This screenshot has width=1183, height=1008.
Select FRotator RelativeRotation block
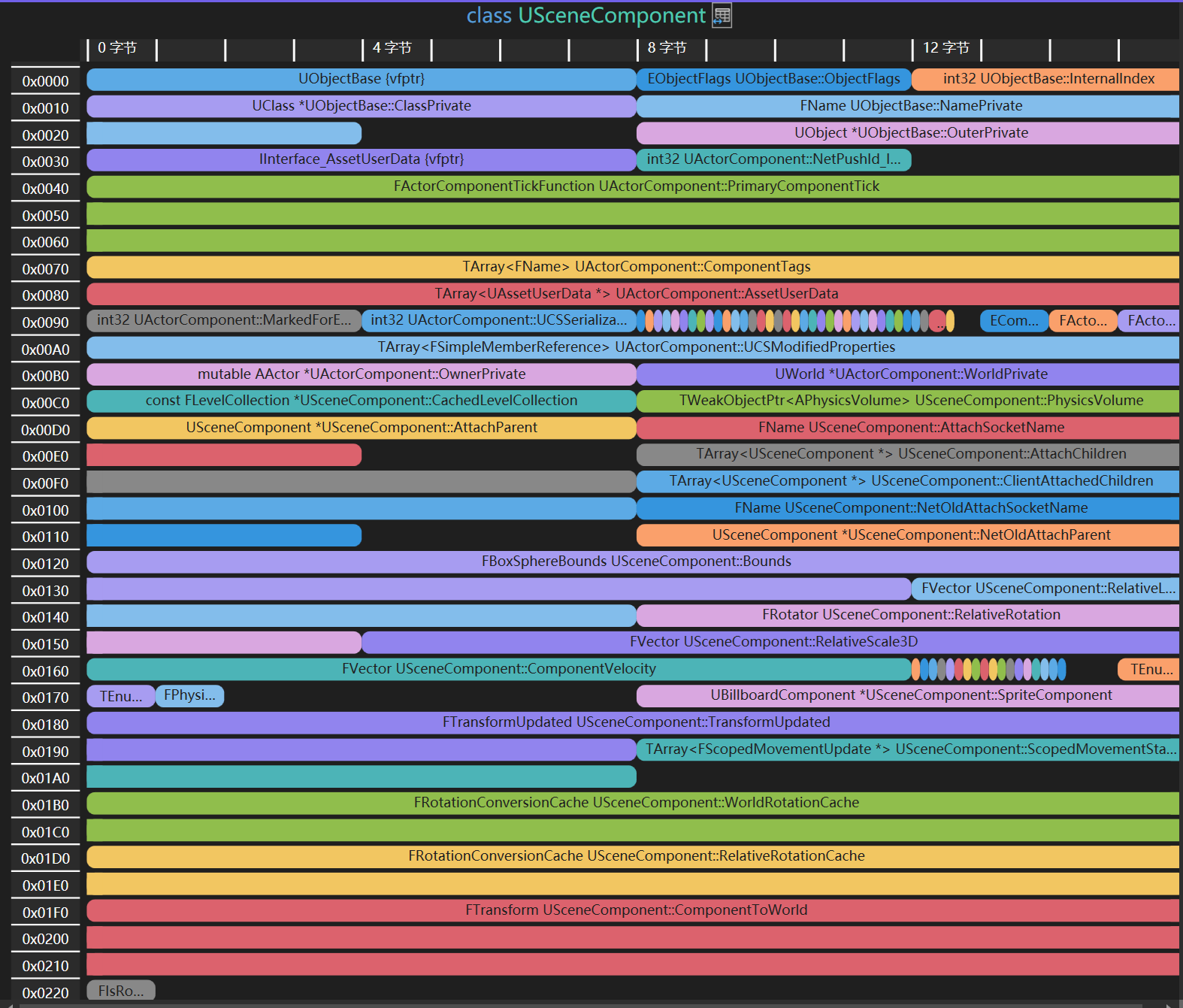910,615
